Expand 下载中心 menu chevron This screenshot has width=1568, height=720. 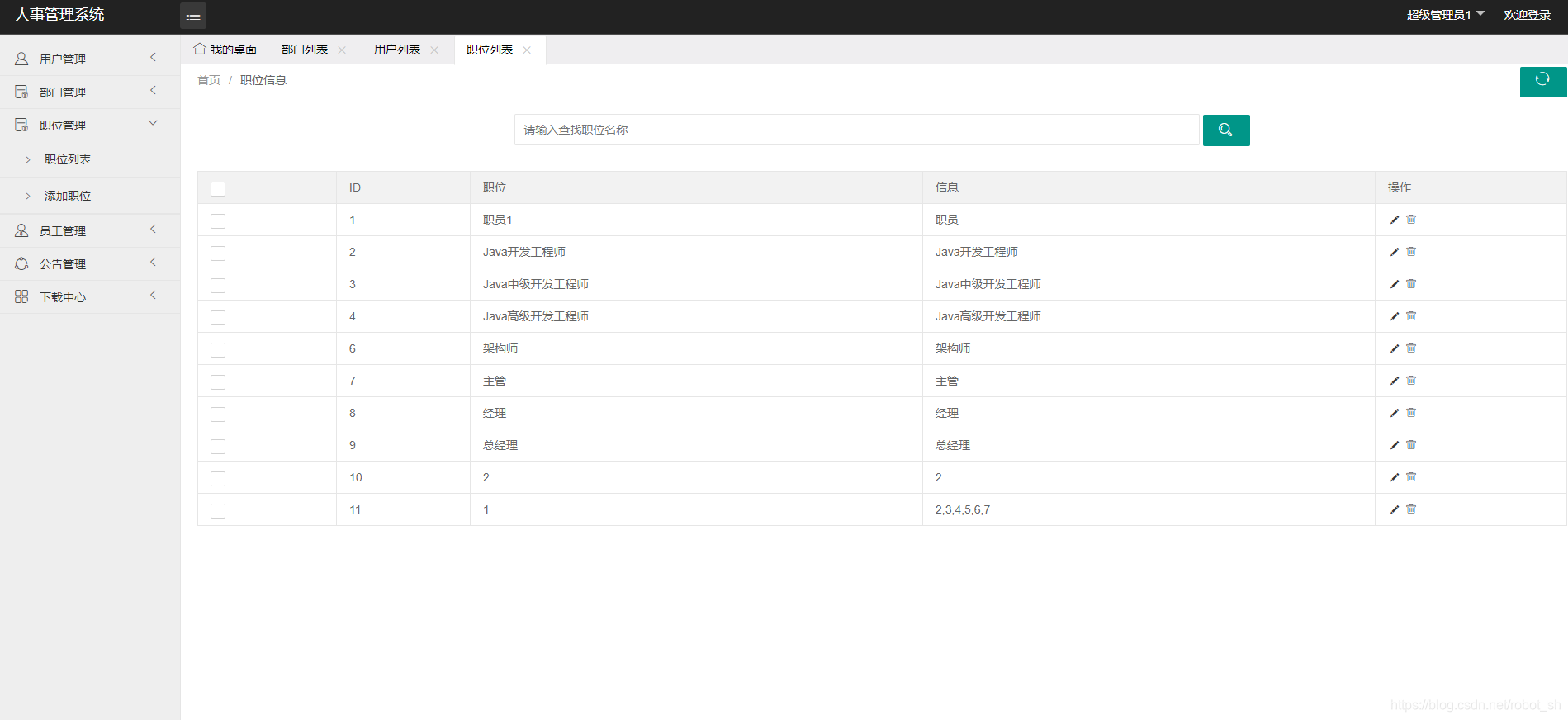[153, 295]
